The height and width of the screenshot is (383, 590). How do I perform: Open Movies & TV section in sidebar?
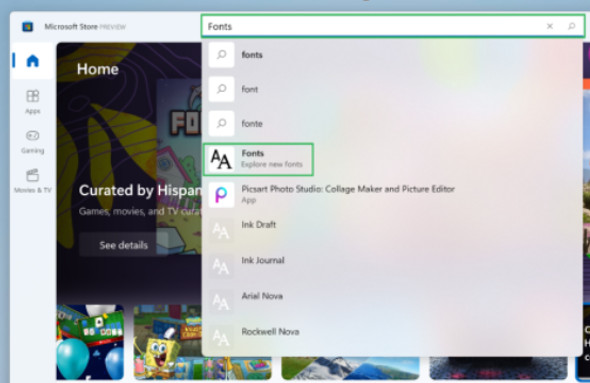click(32, 181)
